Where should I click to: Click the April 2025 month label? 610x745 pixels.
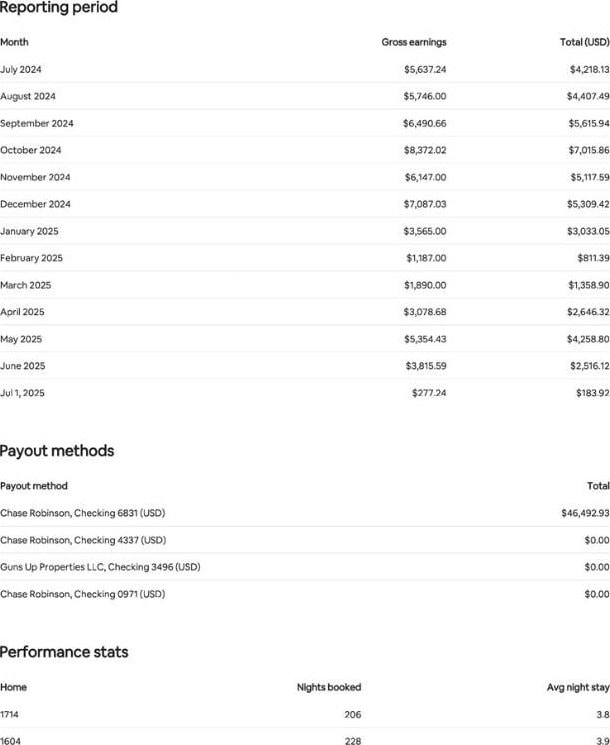click(22, 312)
